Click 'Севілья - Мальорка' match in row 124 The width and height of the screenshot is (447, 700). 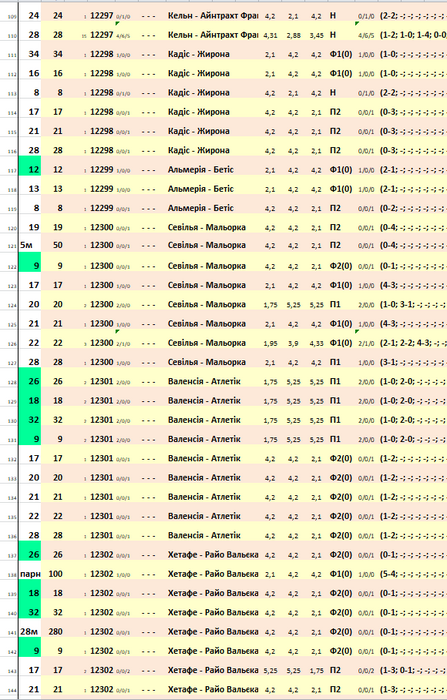click(207, 304)
